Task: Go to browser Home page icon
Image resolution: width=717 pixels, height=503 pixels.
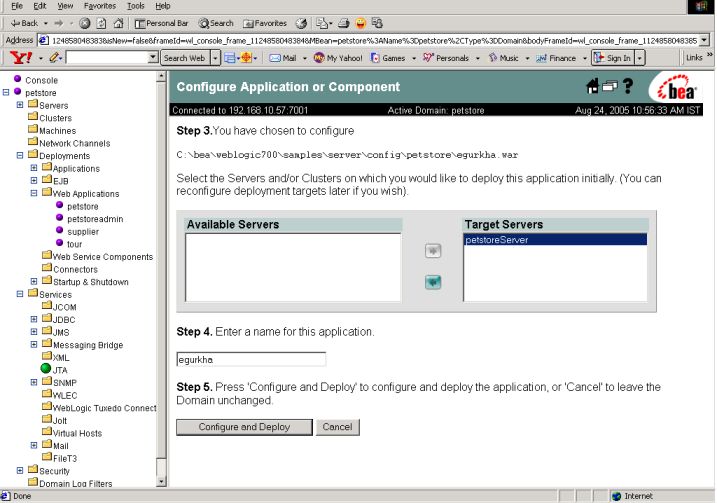Action: tap(118, 23)
